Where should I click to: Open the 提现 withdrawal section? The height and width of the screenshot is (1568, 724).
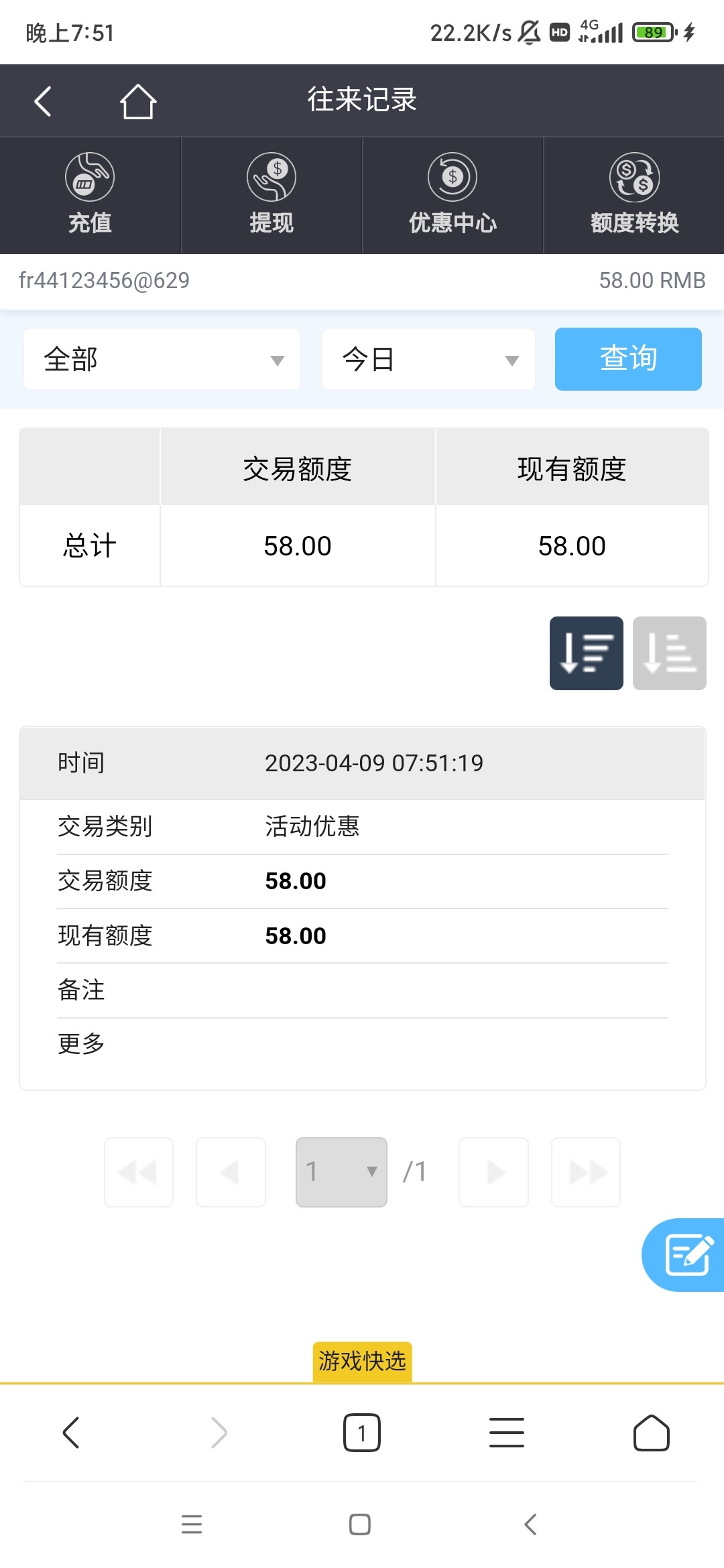click(x=271, y=194)
